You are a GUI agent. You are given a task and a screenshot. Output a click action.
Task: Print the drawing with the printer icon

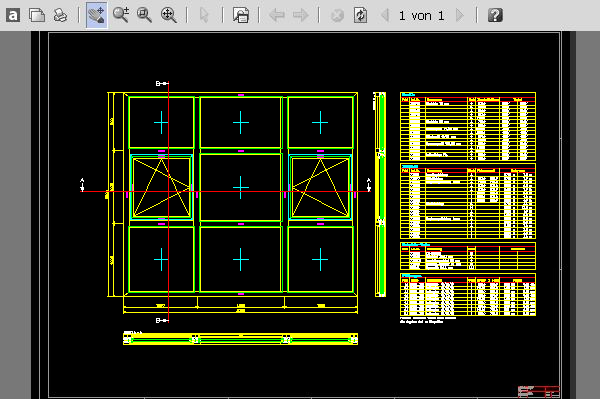point(60,15)
